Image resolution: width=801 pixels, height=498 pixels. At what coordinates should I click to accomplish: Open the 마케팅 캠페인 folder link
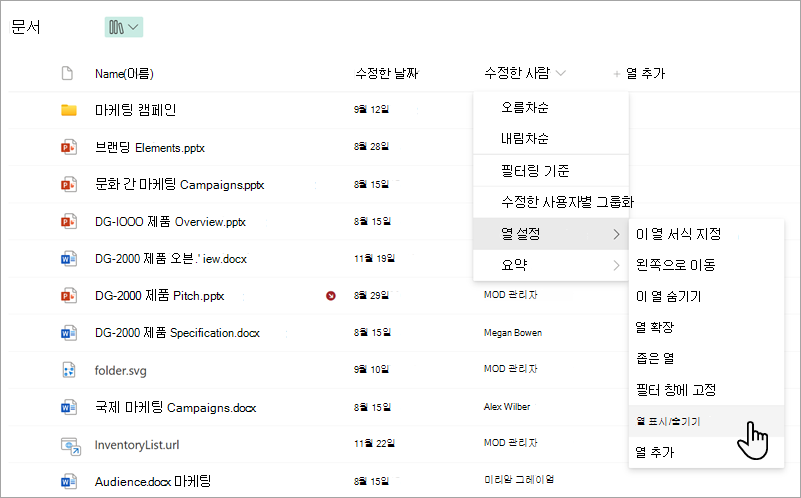click(135, 110)
